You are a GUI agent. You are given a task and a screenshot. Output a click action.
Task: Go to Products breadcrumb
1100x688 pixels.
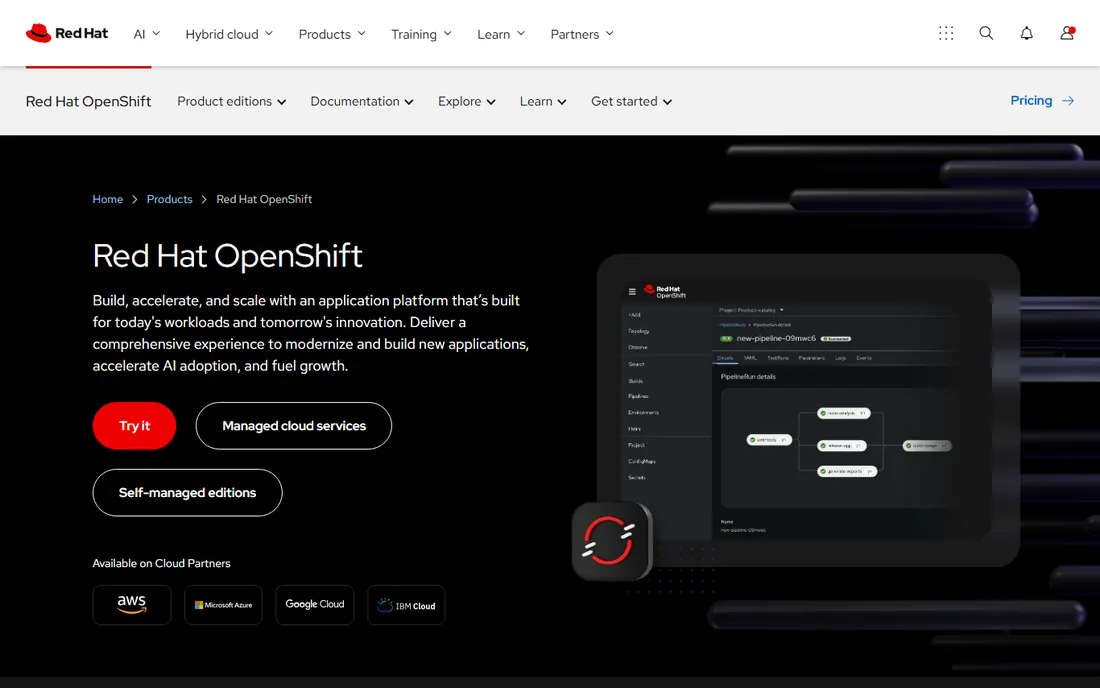pyautogui.click(x=169, y=199)
